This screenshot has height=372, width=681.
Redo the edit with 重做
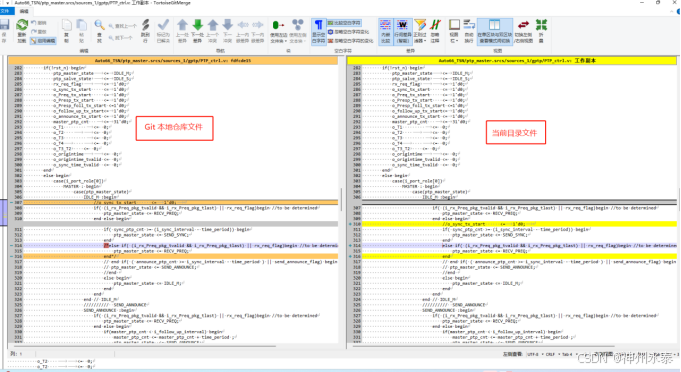point(39,32)
